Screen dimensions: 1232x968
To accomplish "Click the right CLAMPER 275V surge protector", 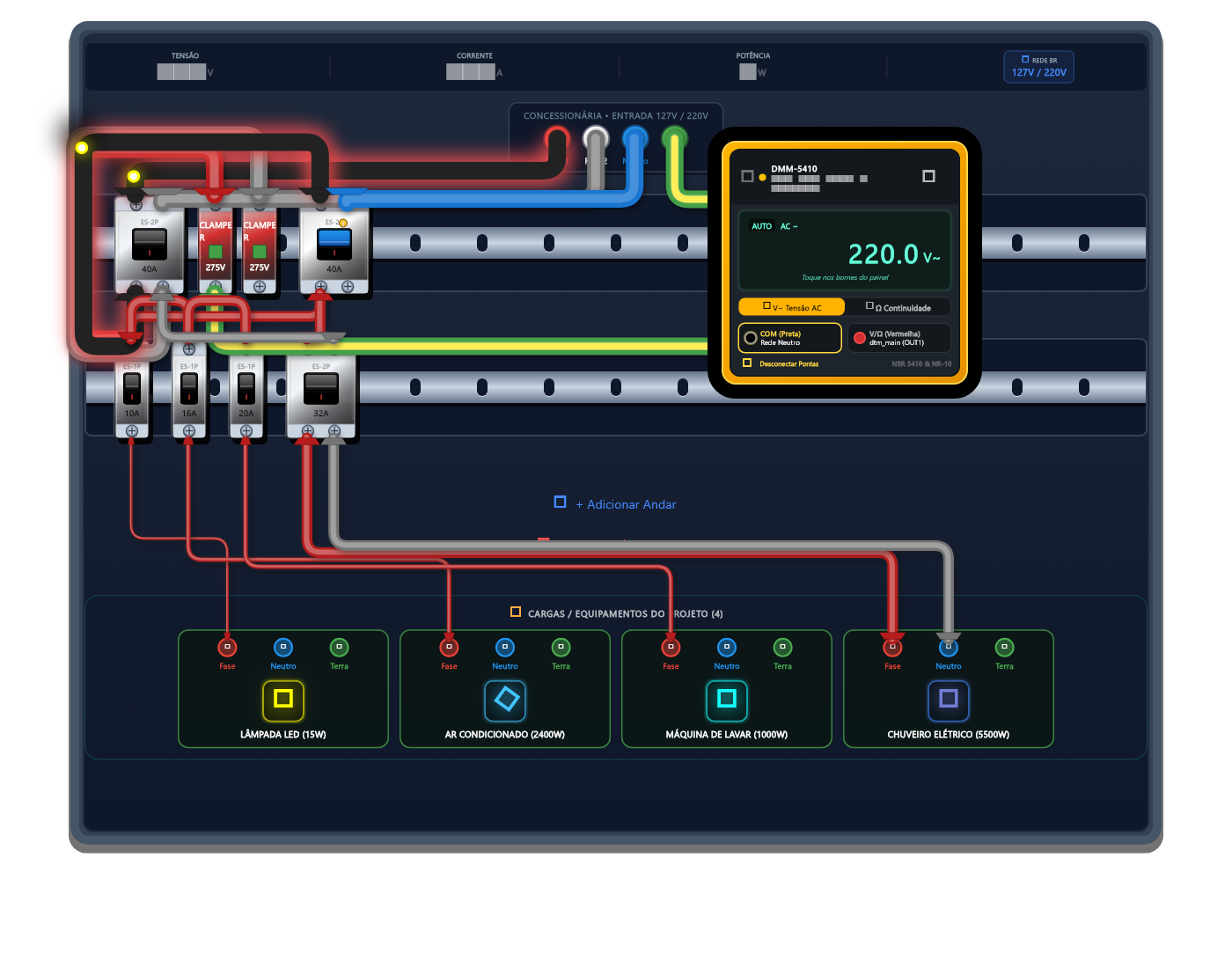I will click(260, 247).
